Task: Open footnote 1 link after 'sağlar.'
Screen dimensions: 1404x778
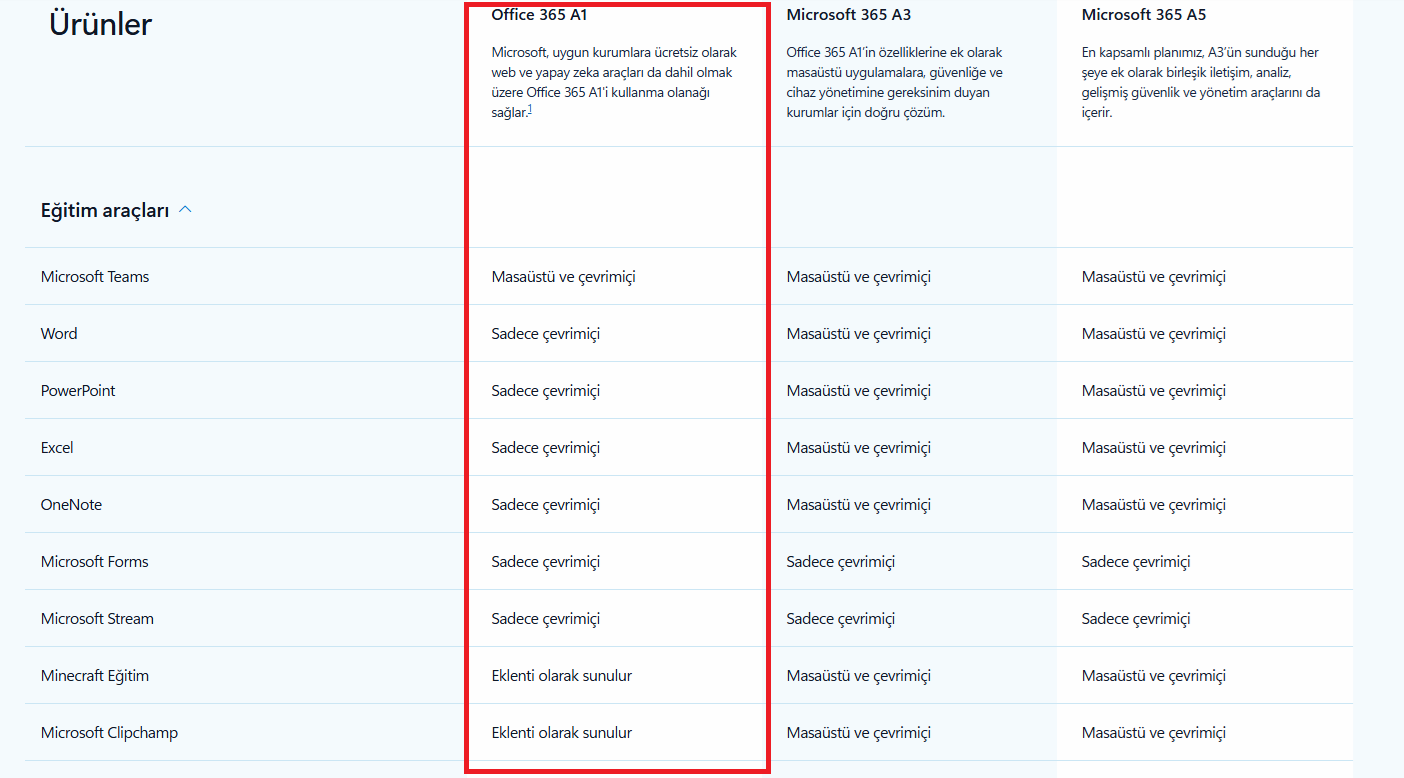Action: pyautogui.click(x=530, y=109)
